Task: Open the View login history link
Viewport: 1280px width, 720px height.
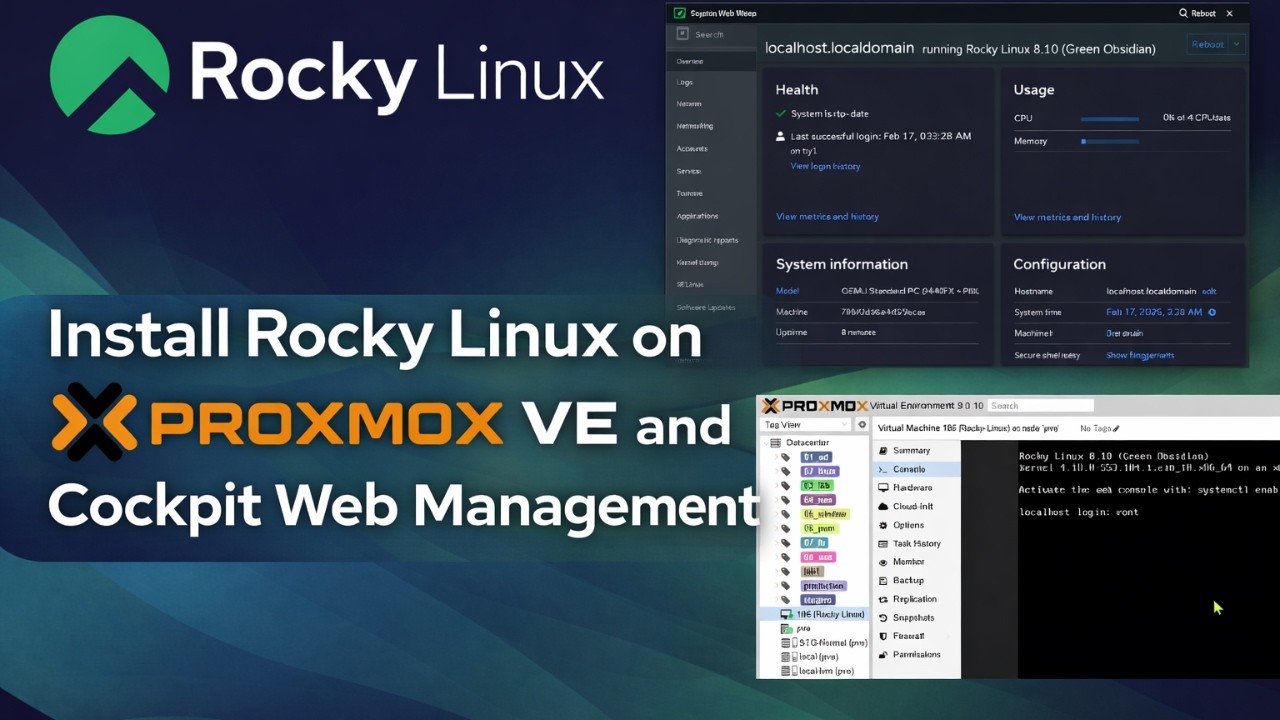Action: pyautogui.click(x=825, y=166)
